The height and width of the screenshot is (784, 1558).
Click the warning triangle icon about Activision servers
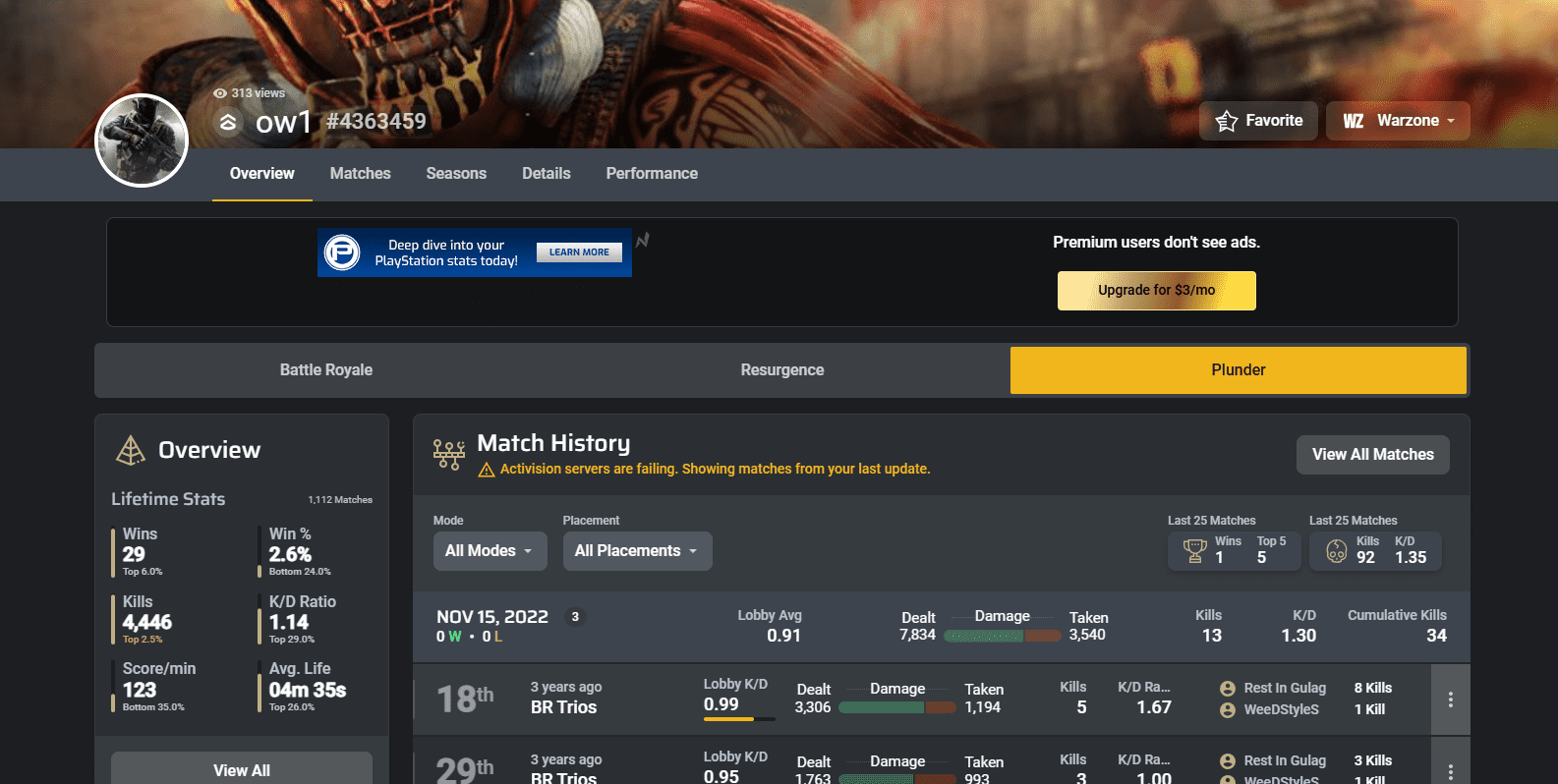tap(486, 470)
